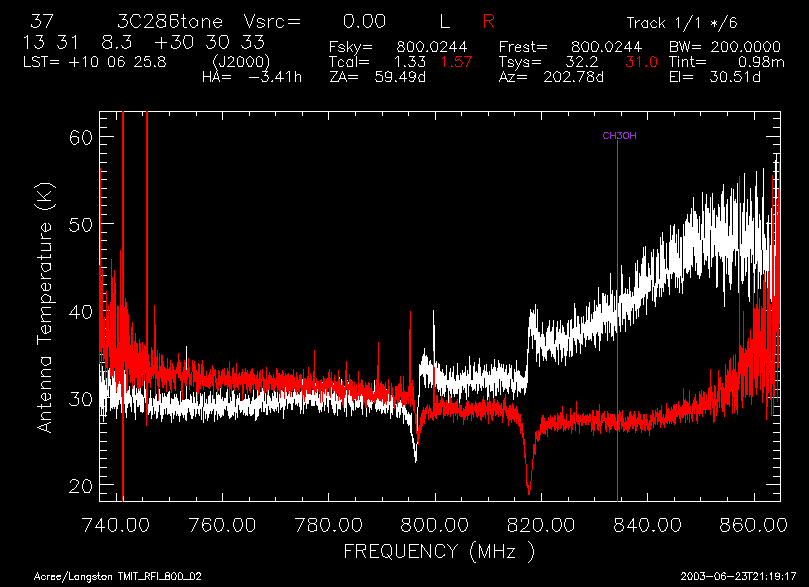This screenshot has height=587, width=809.
Task: Click the white L polarization label
Action: click(x=445, y=22)
